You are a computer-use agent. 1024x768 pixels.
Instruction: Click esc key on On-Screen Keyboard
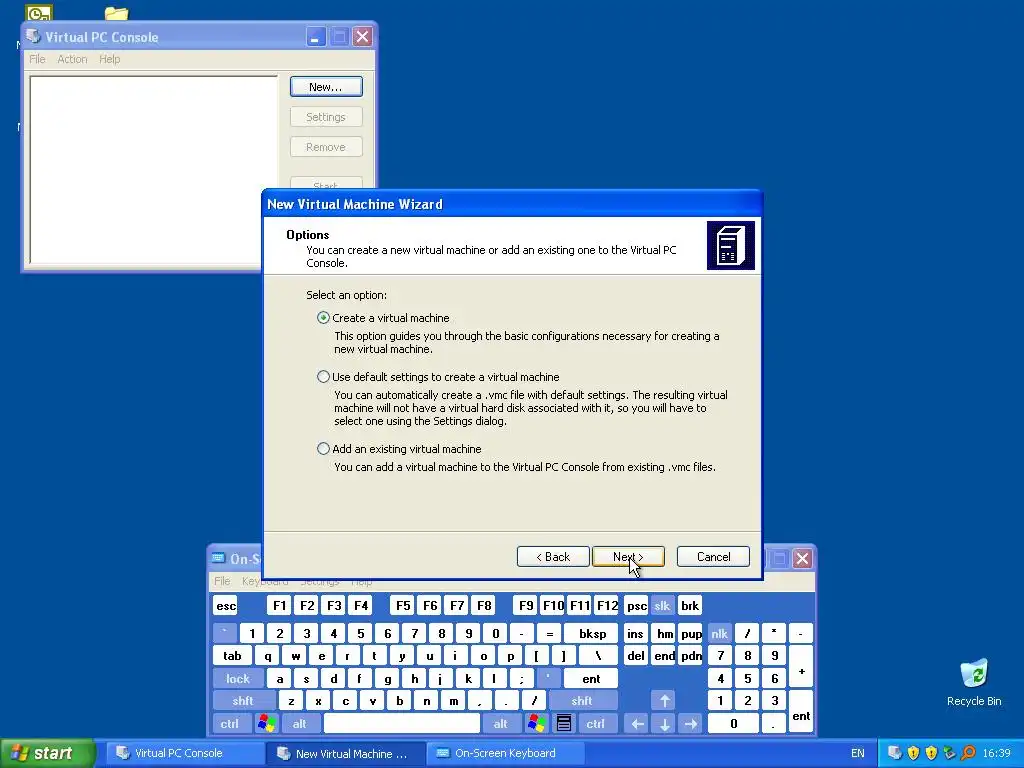click(x=225, y=606)
